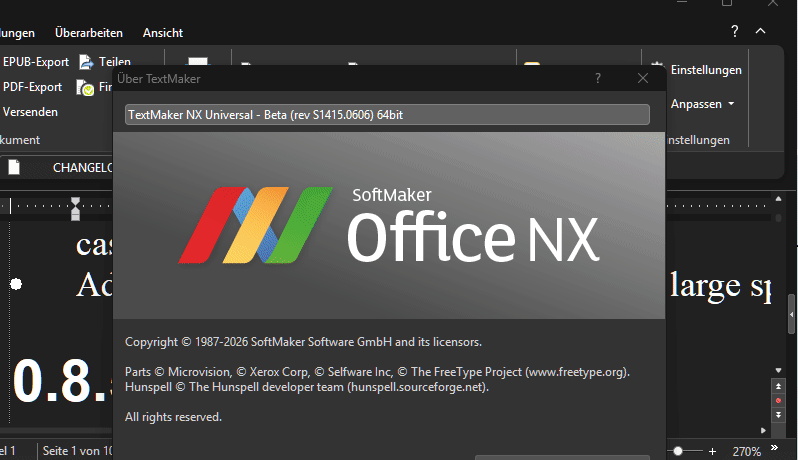Click the help icon in Über TextMaker dialog
The width and height of the screenshot is (798, 460).
click(x=598, y=78)
